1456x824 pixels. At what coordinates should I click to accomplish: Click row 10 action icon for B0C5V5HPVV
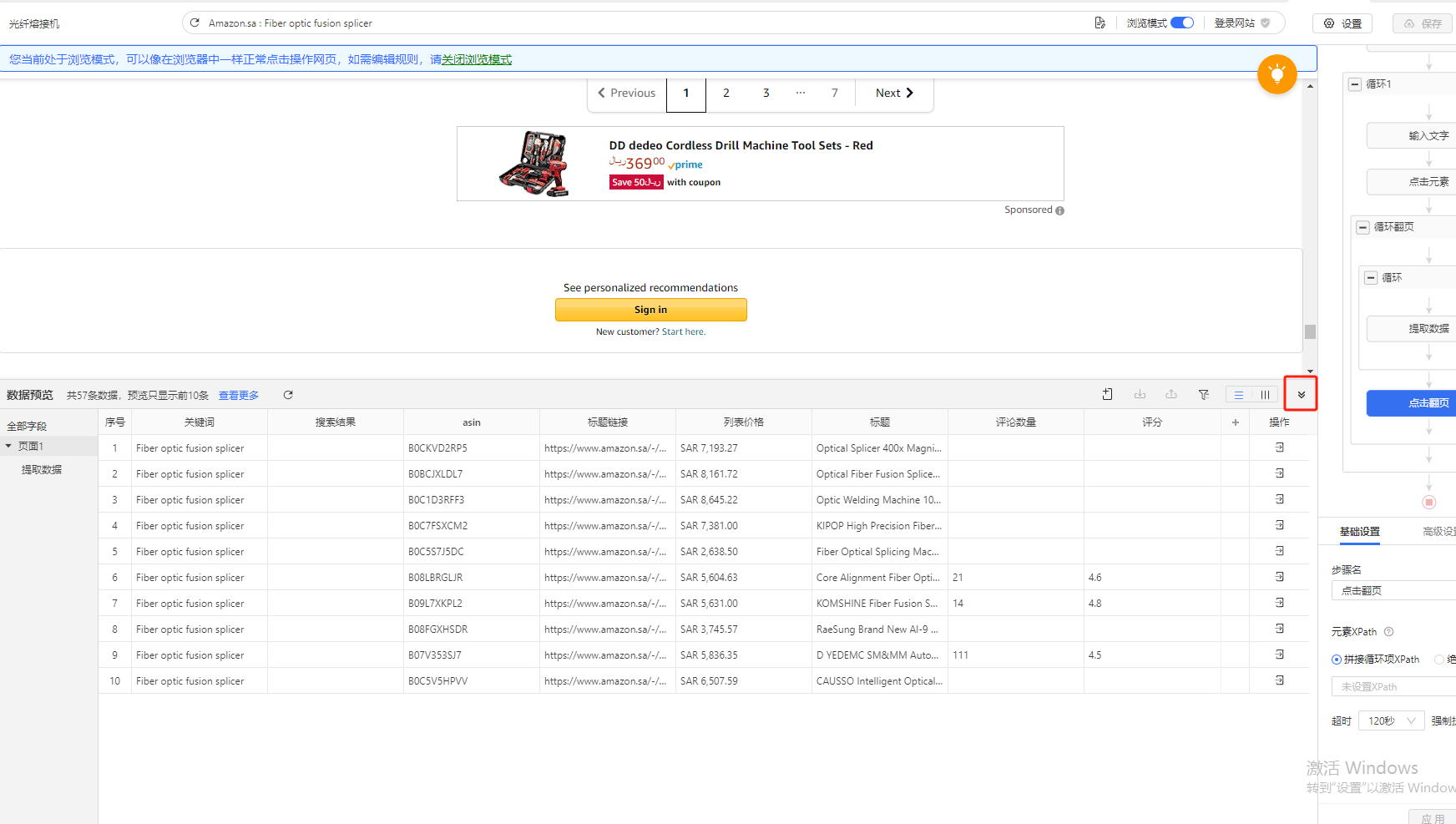1279,680
